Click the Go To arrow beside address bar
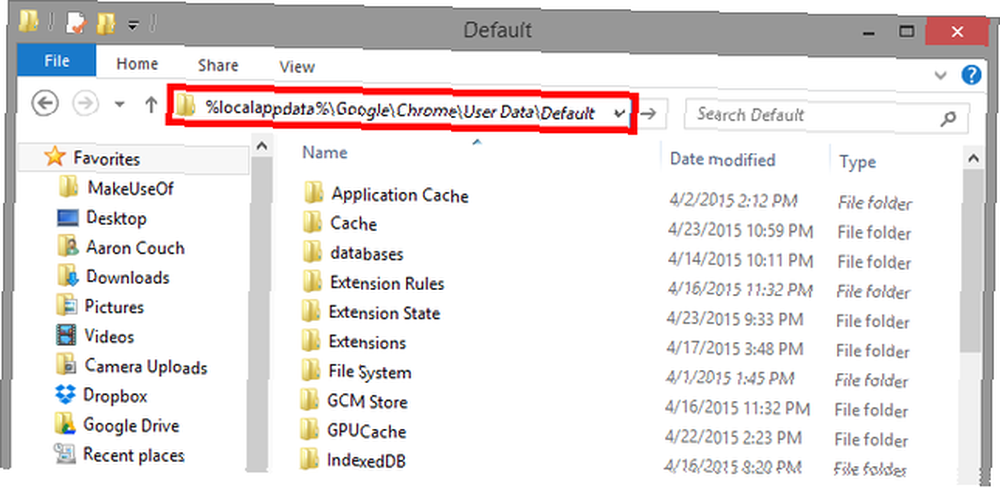 pyautogui.click(x=648, y=114)
